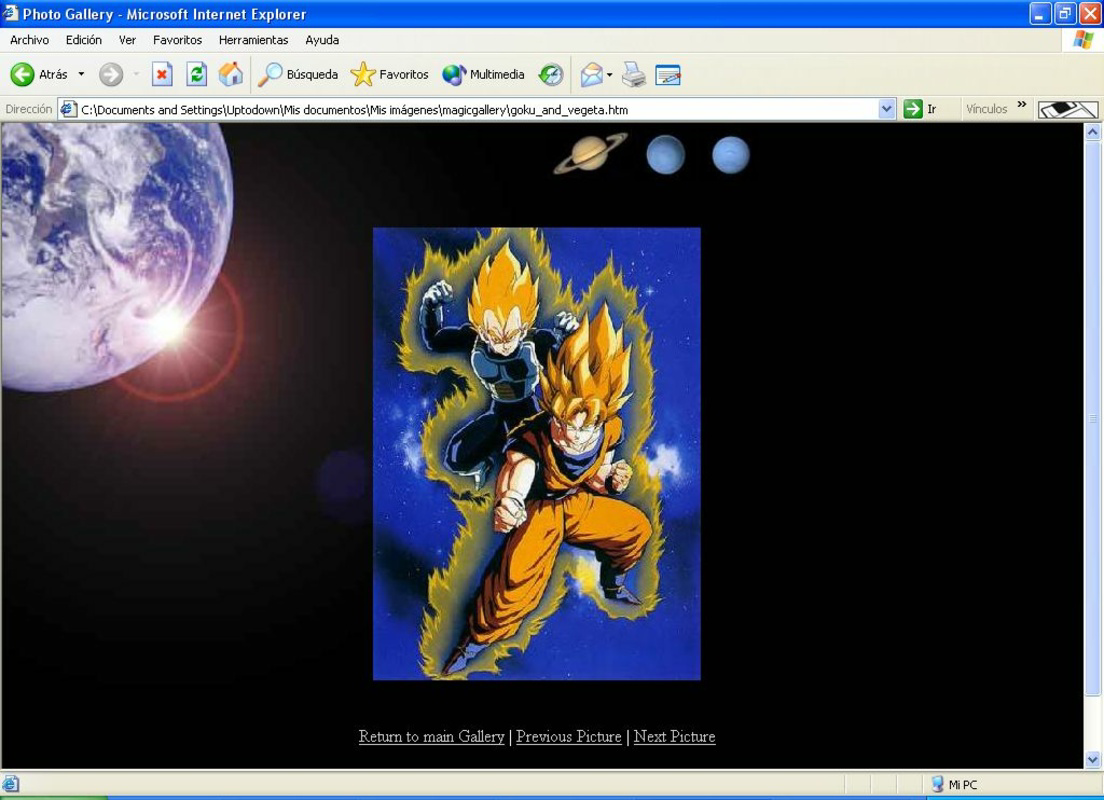
Task: Open the Favoritos menu in menu bar
Action: coord(177,40)
